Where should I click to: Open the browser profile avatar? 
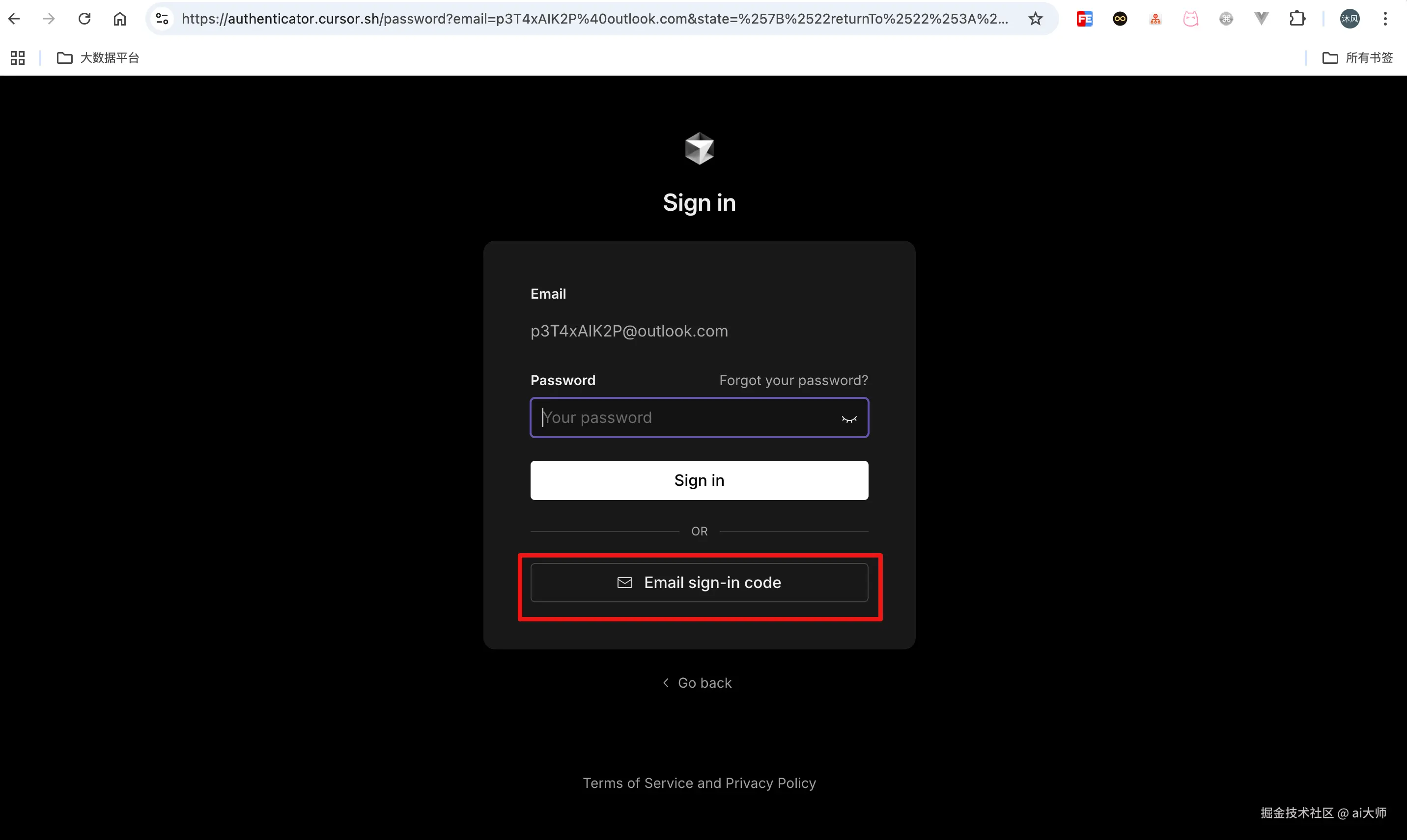point(1349,19)
